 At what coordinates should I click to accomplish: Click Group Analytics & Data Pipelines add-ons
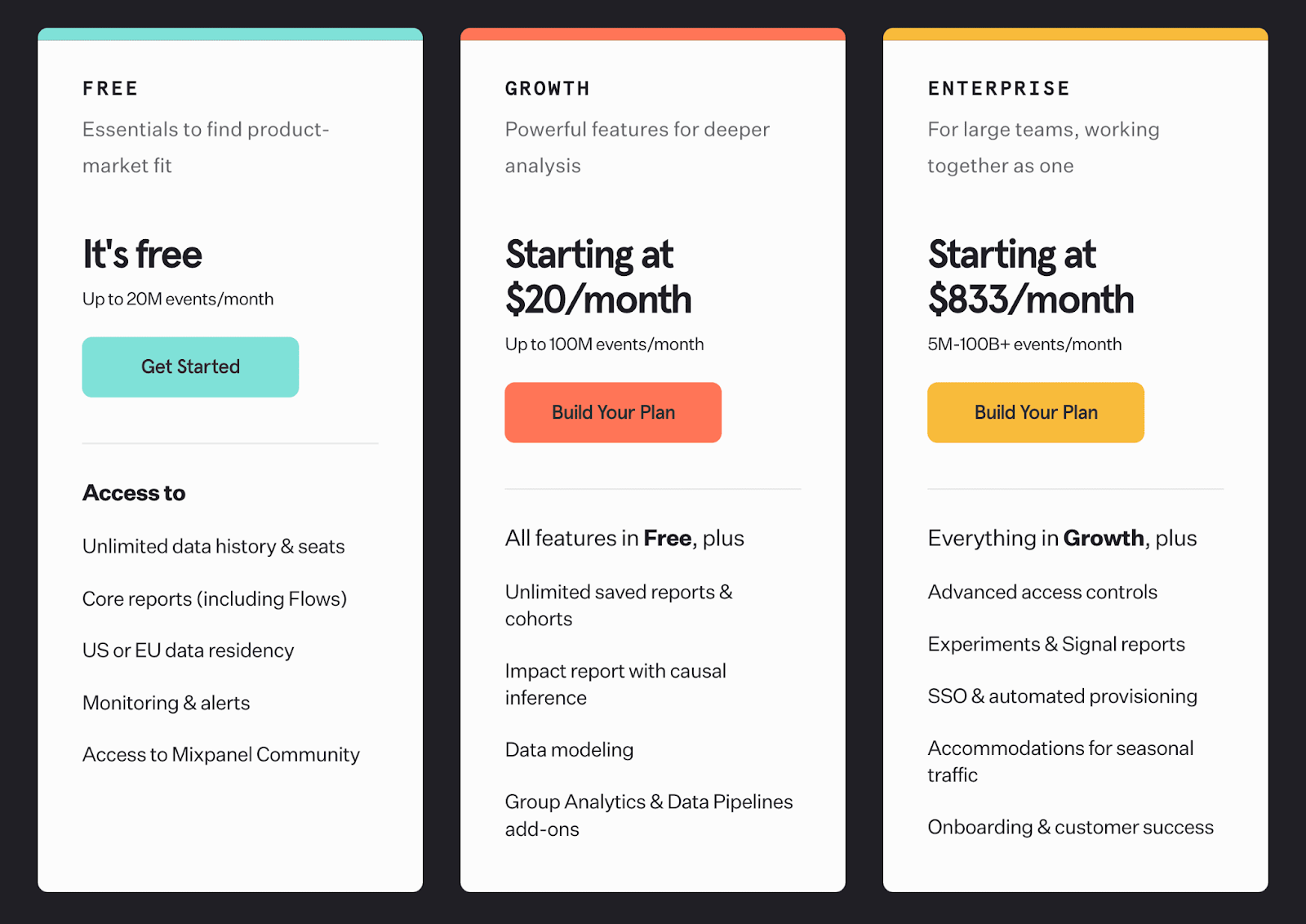click(648, 815)
